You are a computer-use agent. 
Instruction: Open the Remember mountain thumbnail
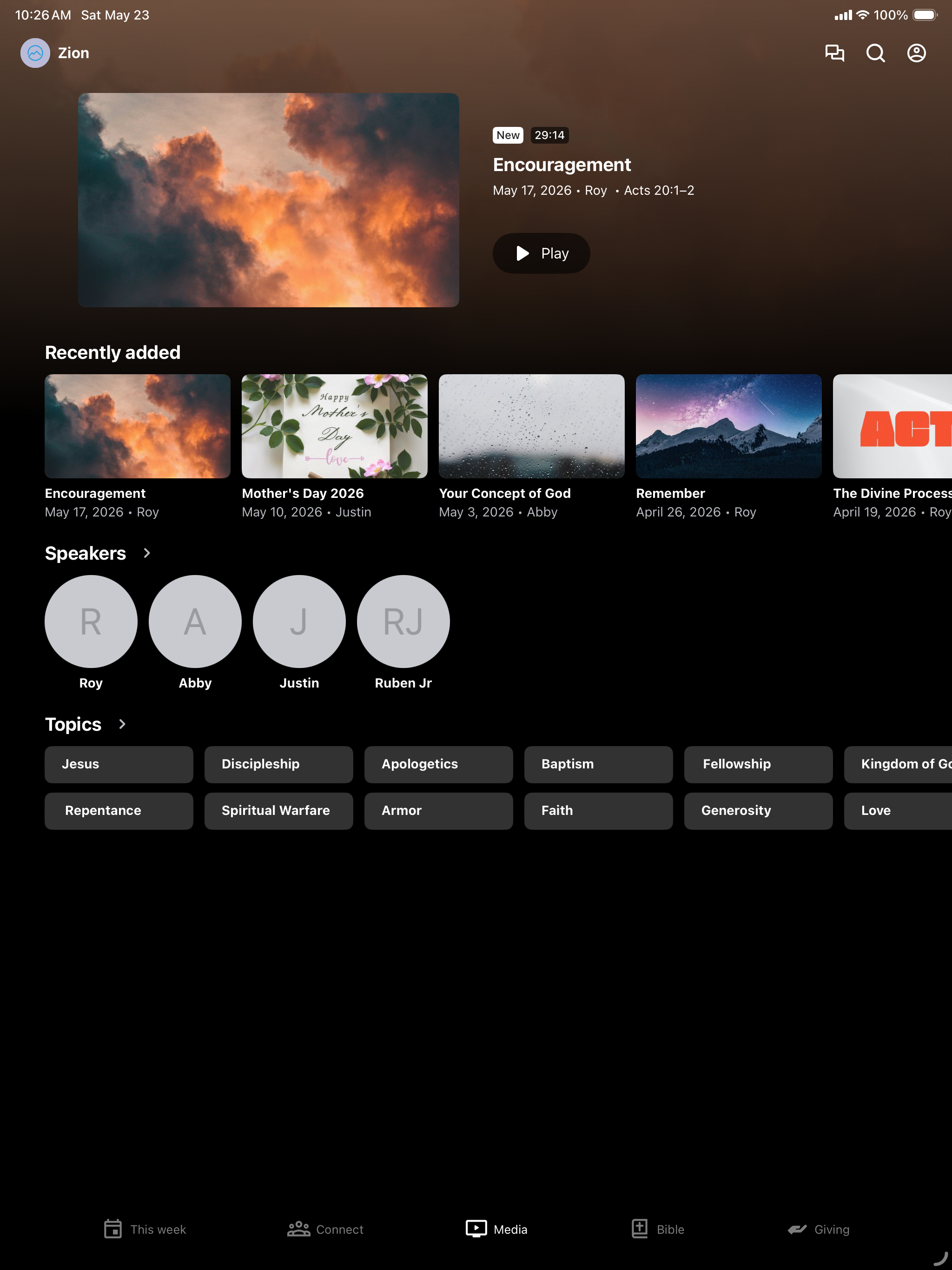[728, 426]
